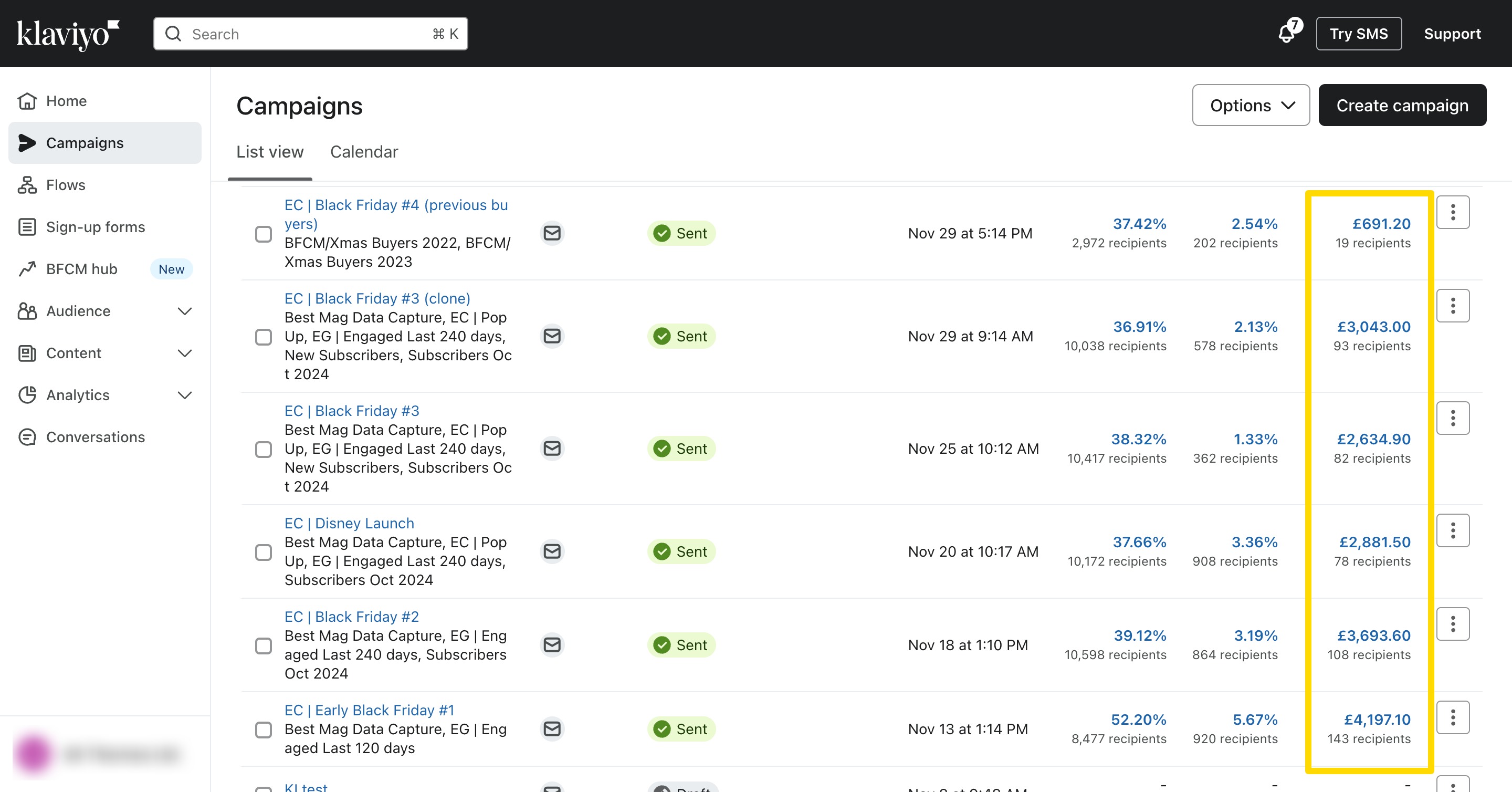This screenshot has height=792, width=1512.
Task: Expand the Audience menu chevron
Action: (x=185, y=311)
